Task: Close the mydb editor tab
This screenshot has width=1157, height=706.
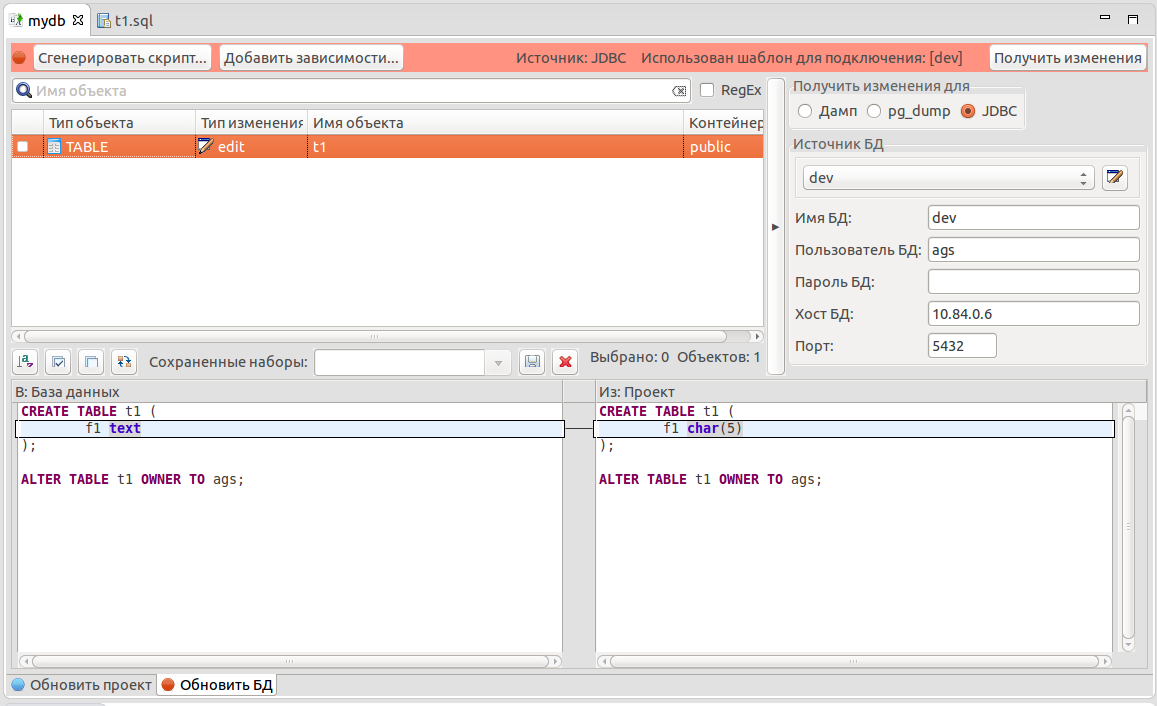Action: [x=77, y=20]
